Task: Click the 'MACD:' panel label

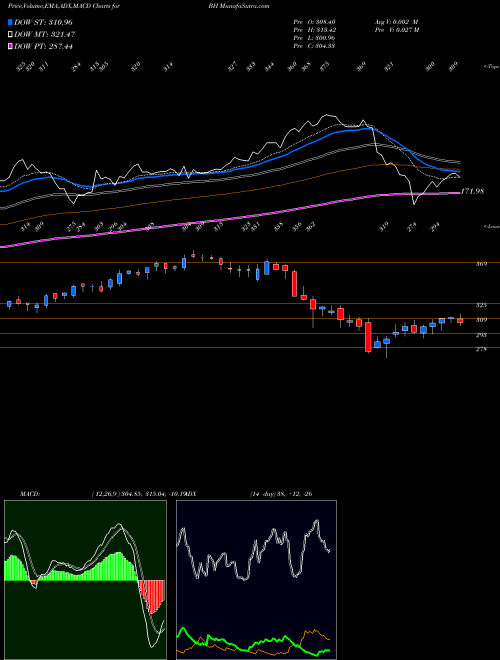Action: click(29, 494)
